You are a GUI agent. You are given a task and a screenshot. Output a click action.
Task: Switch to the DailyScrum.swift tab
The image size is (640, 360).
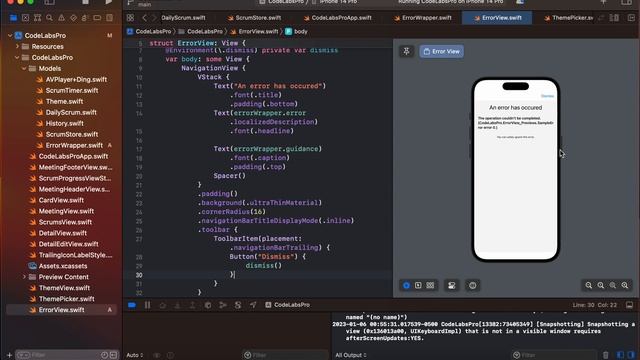[x=183, y=18]
